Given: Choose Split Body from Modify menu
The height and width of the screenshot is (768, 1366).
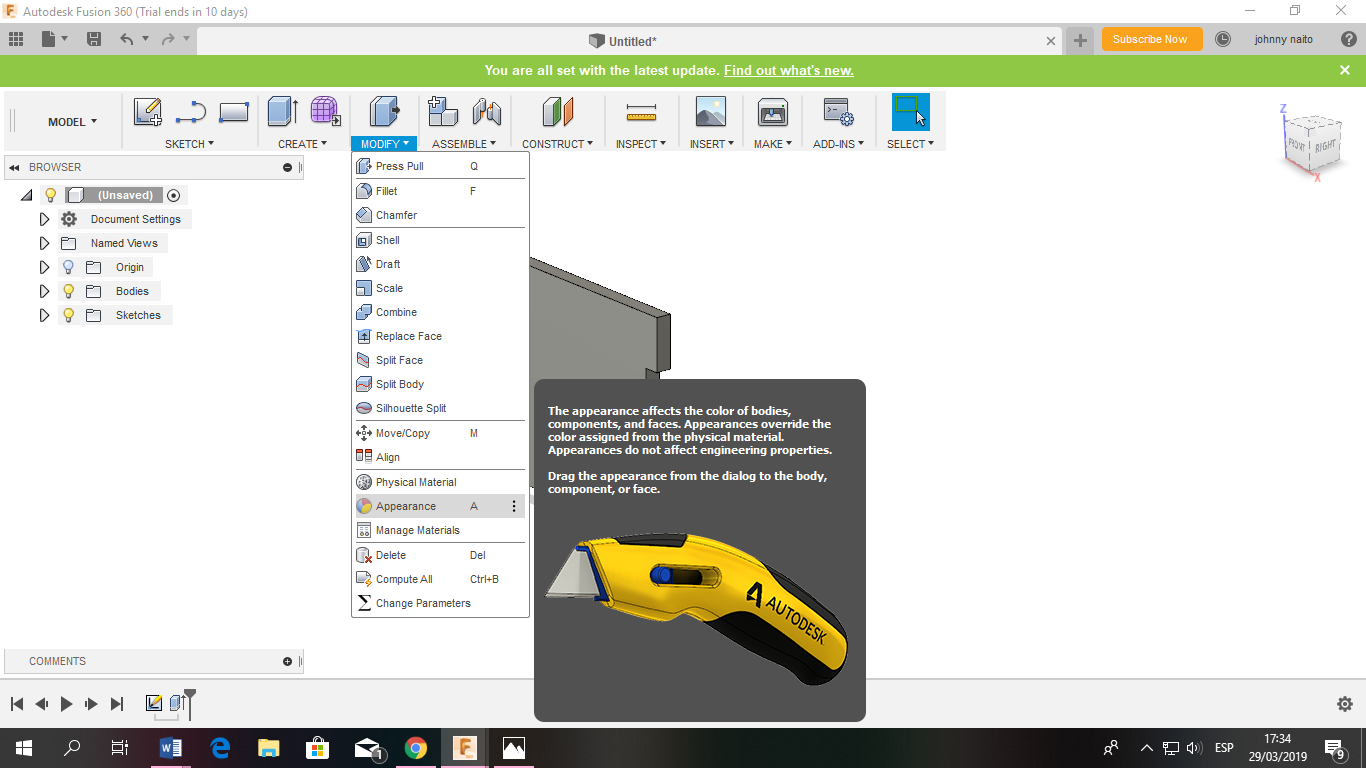Looking at the screenshot, I should [440, 384].
